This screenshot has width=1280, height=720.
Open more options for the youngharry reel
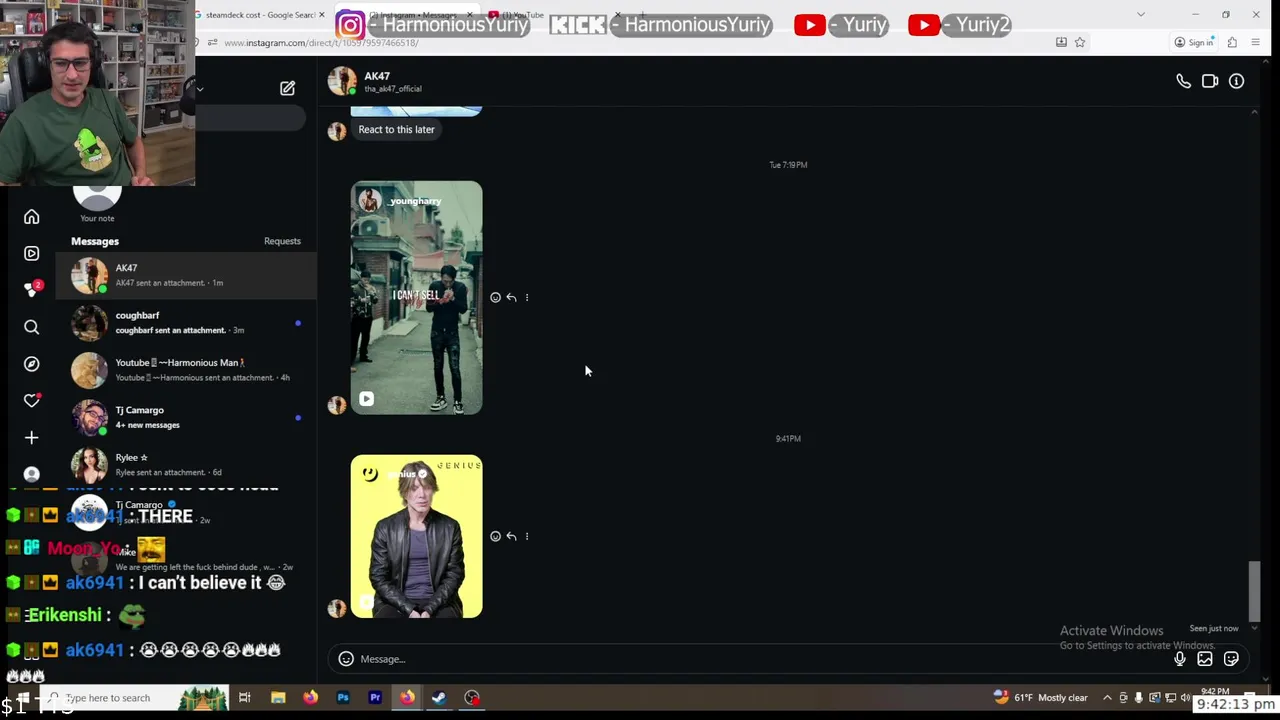tap(527, 297)
